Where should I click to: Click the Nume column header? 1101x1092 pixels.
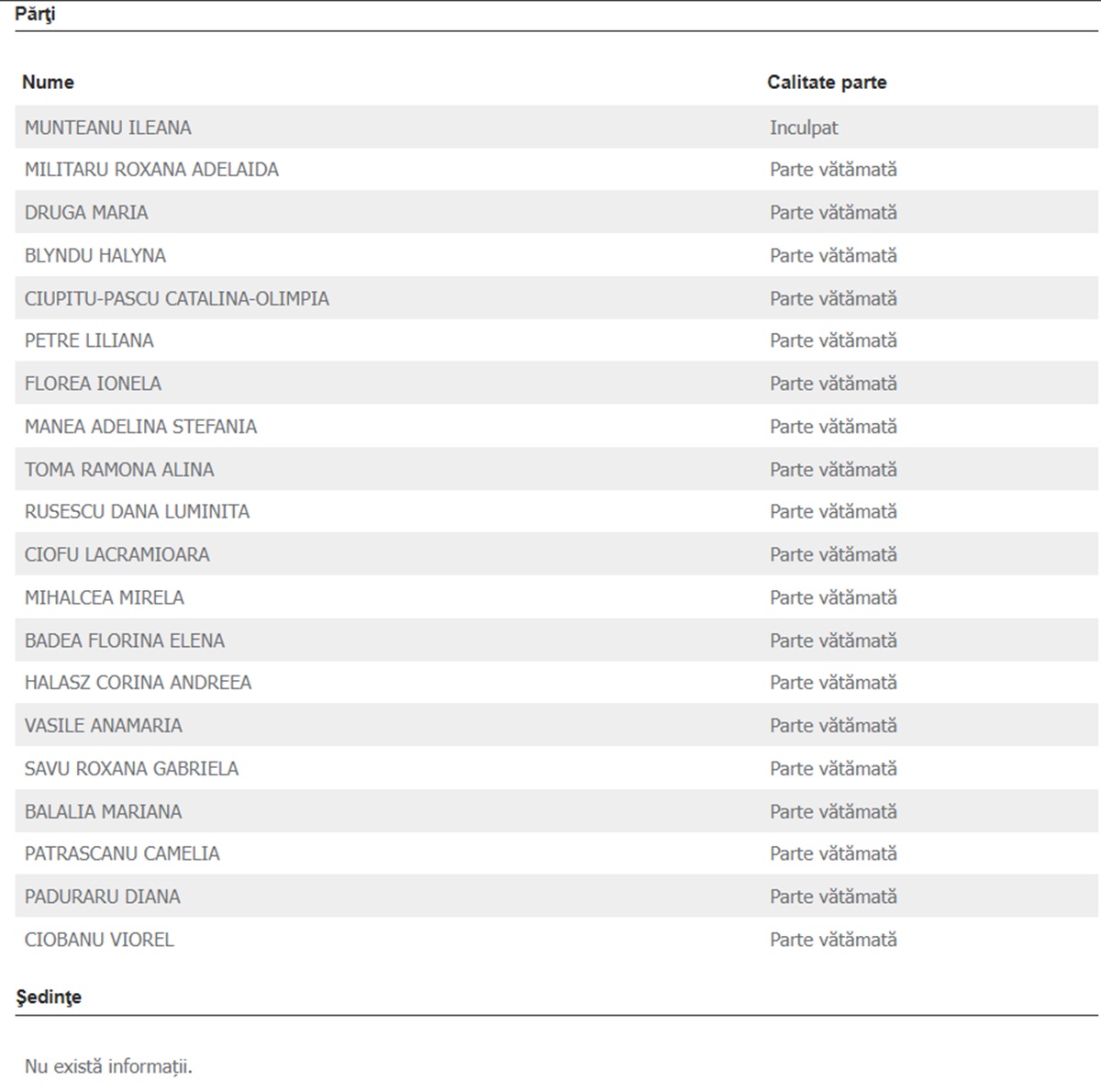48,82
